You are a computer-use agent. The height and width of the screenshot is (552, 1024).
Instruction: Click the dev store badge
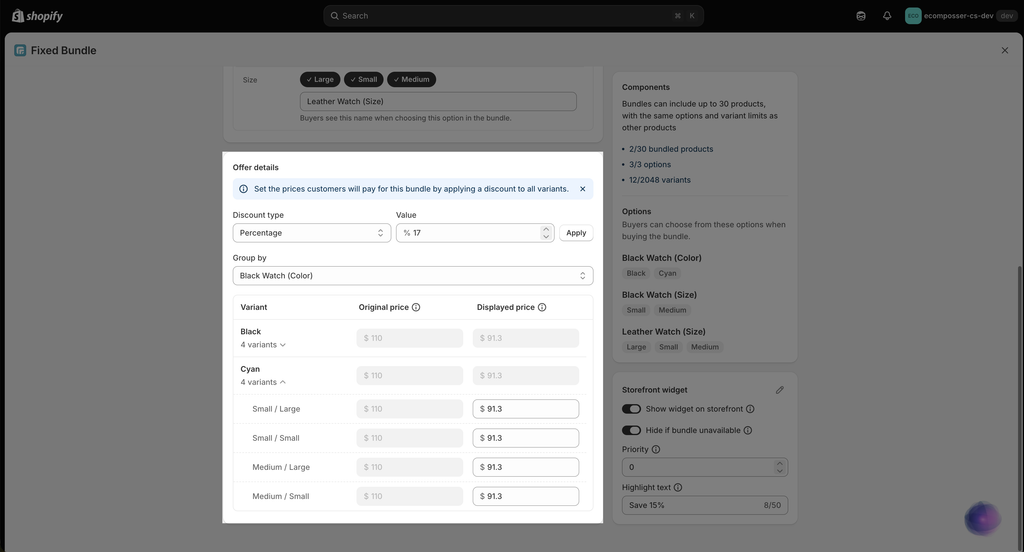1006,16
